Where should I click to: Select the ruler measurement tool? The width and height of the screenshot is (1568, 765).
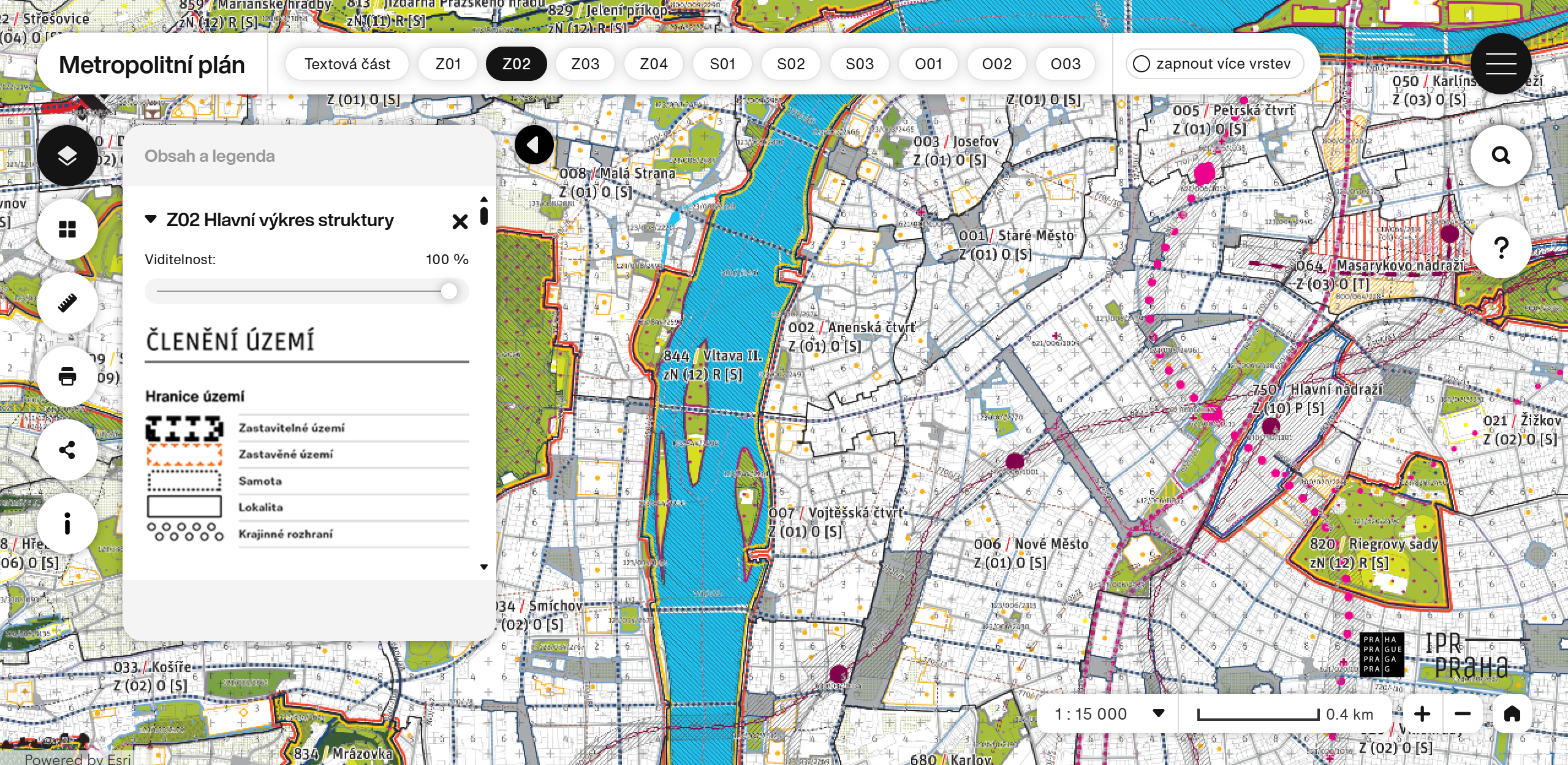point(67,303)
